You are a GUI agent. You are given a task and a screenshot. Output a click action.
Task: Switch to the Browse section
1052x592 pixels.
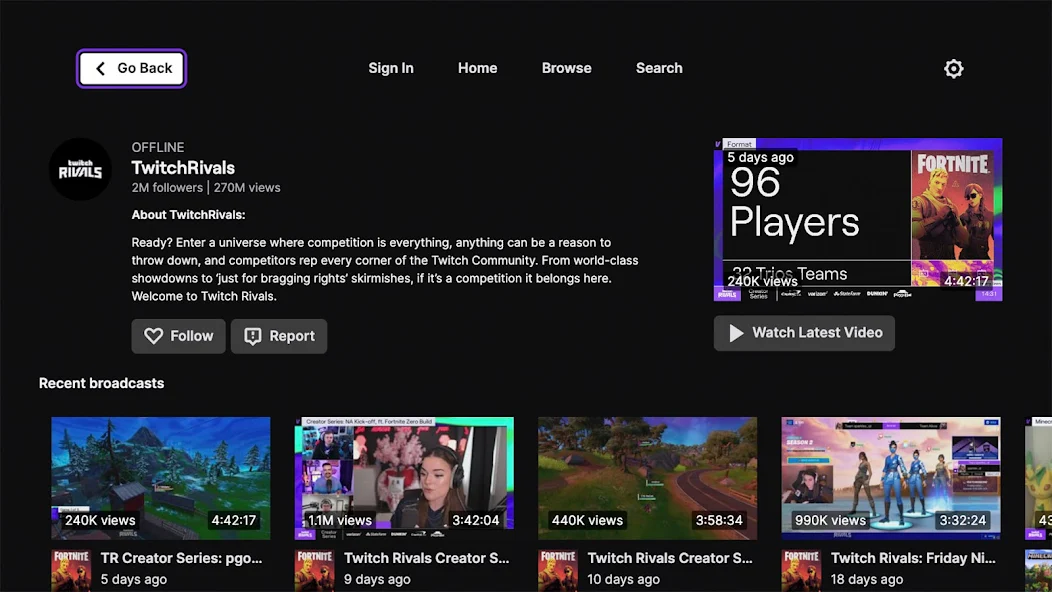pos(566,68)
